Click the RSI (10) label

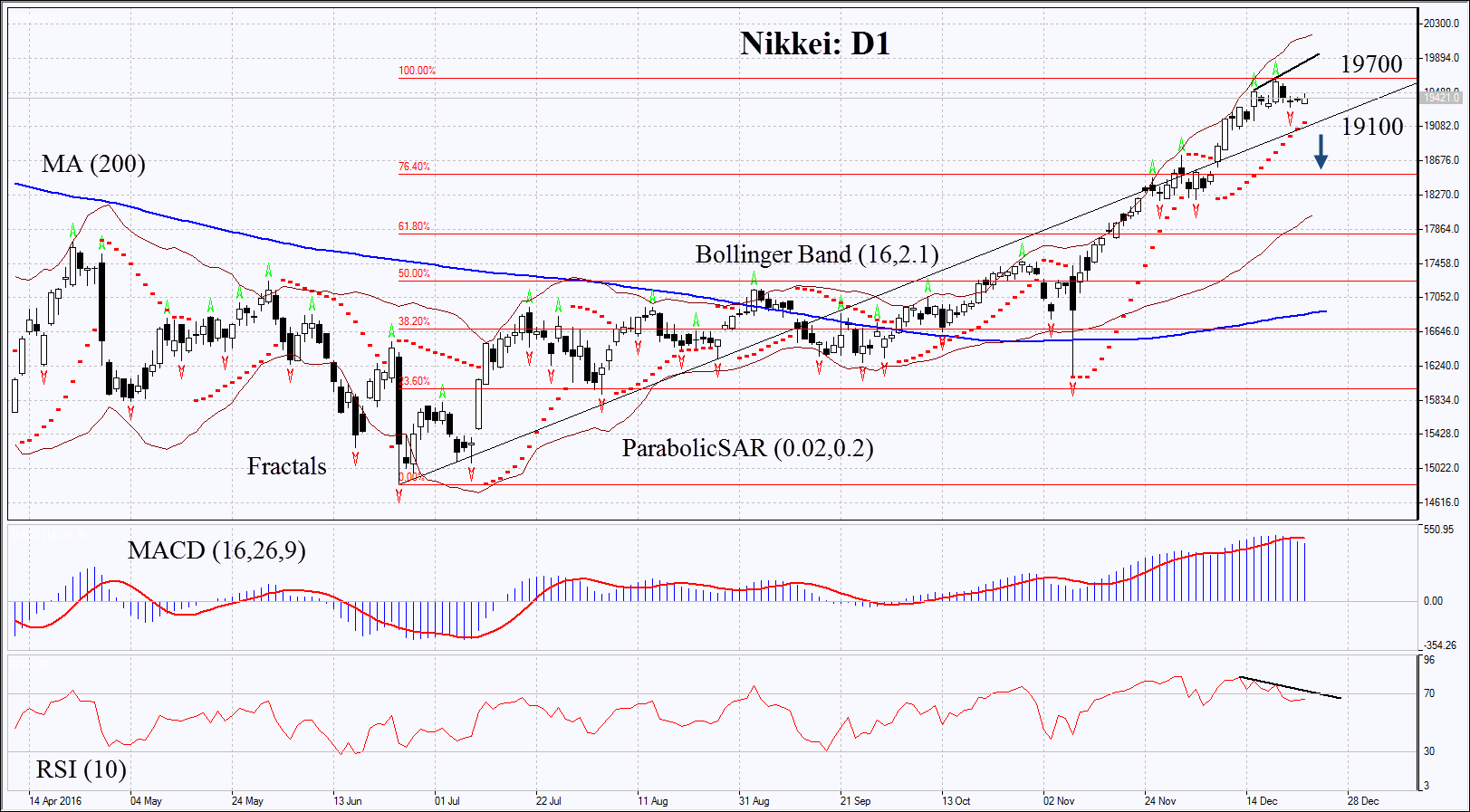(x=81, y=769)
